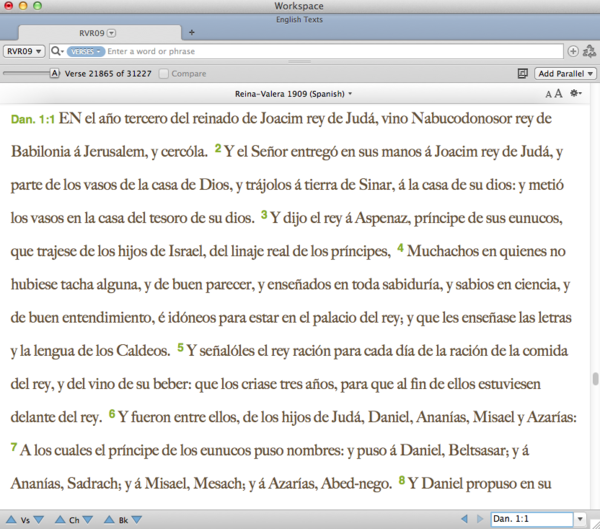The image size is (600, 529).
Task: Increase text size with large A
Action: pos(558,93)
